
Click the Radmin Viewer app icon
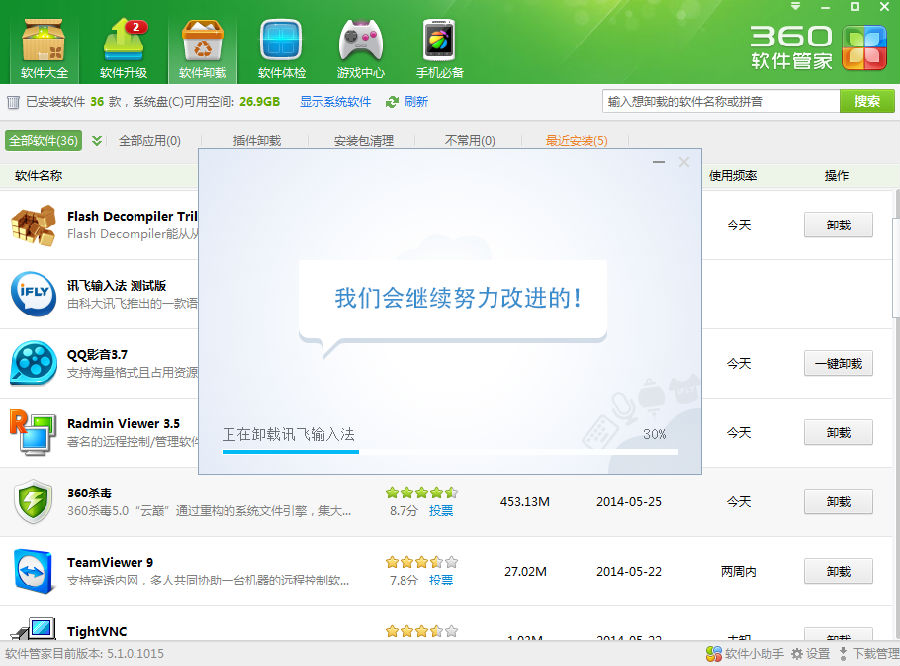pyautogui.click(x=33, y=432)
